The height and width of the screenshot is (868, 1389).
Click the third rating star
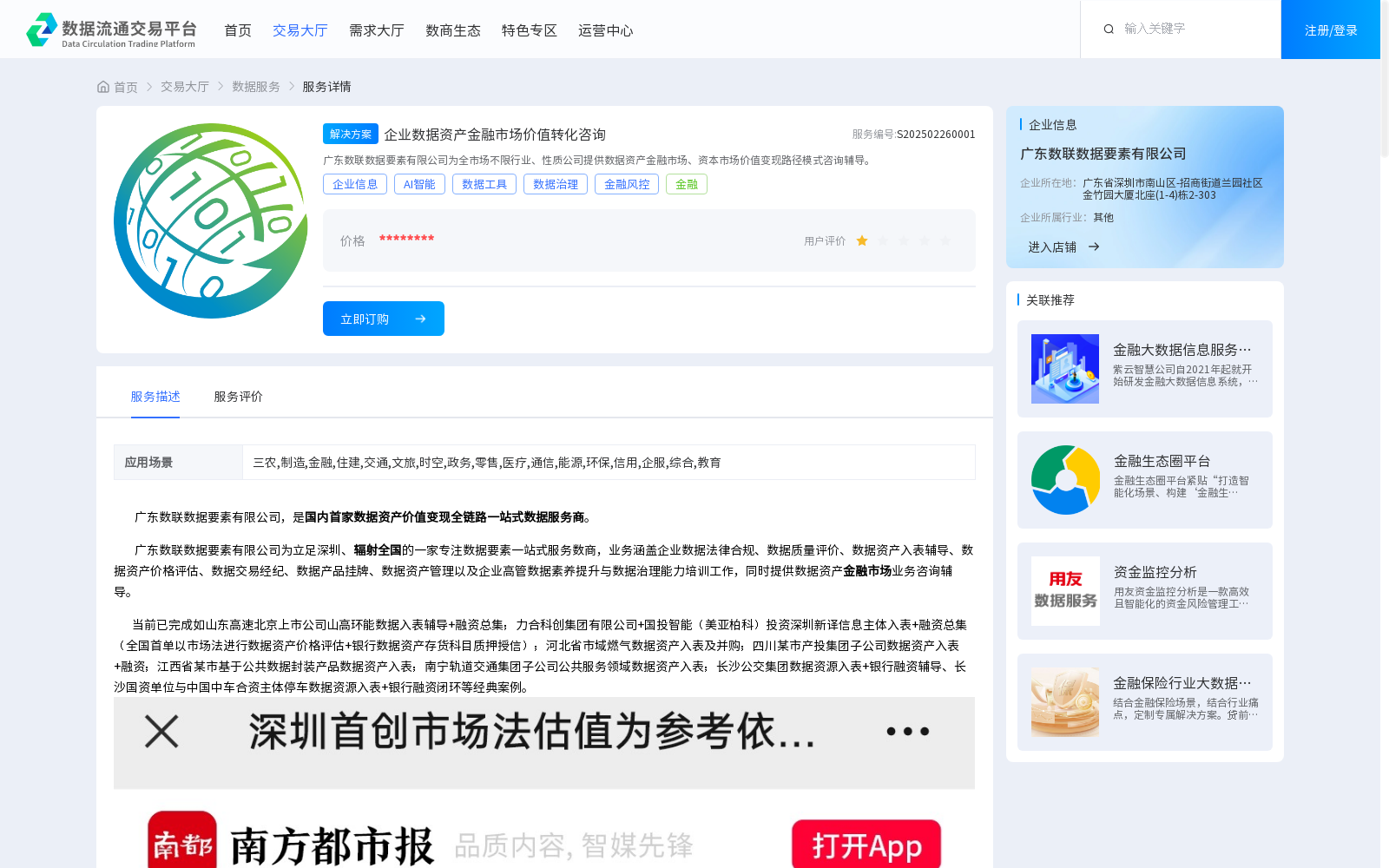point(904,240)
